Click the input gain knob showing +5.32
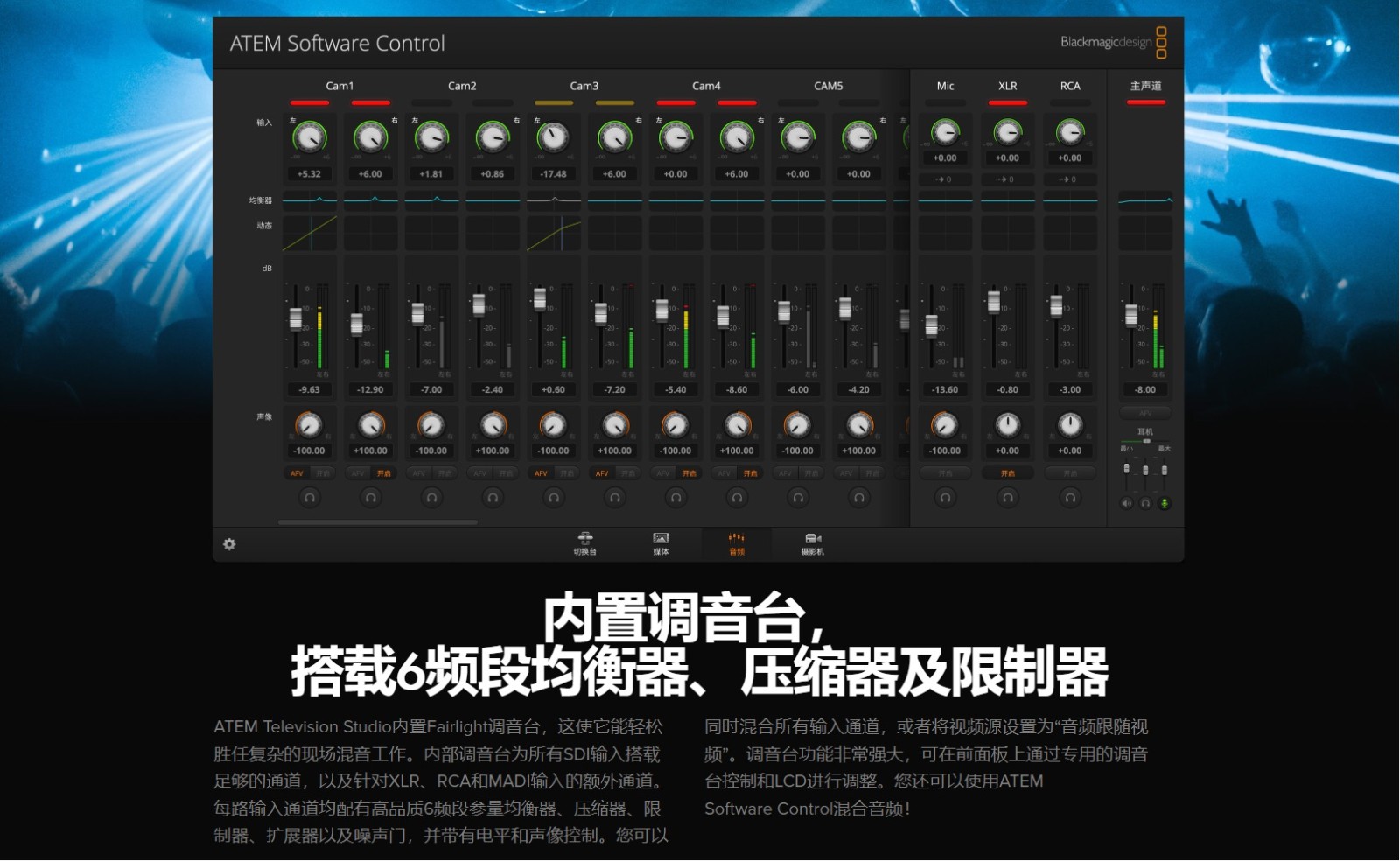 (x=310, y=137)
